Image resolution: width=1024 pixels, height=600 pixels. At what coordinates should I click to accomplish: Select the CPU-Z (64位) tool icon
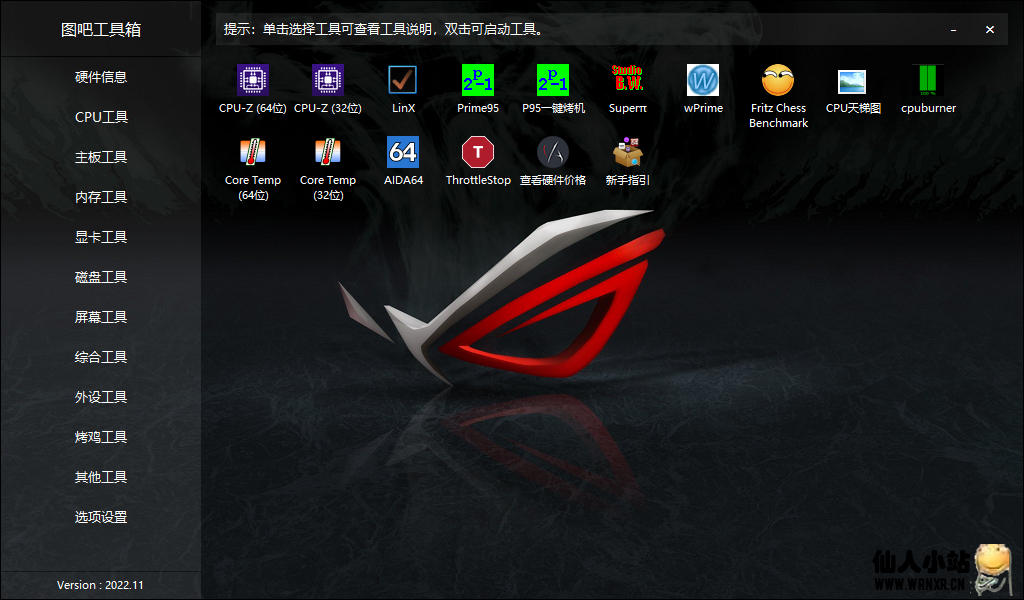253,80
